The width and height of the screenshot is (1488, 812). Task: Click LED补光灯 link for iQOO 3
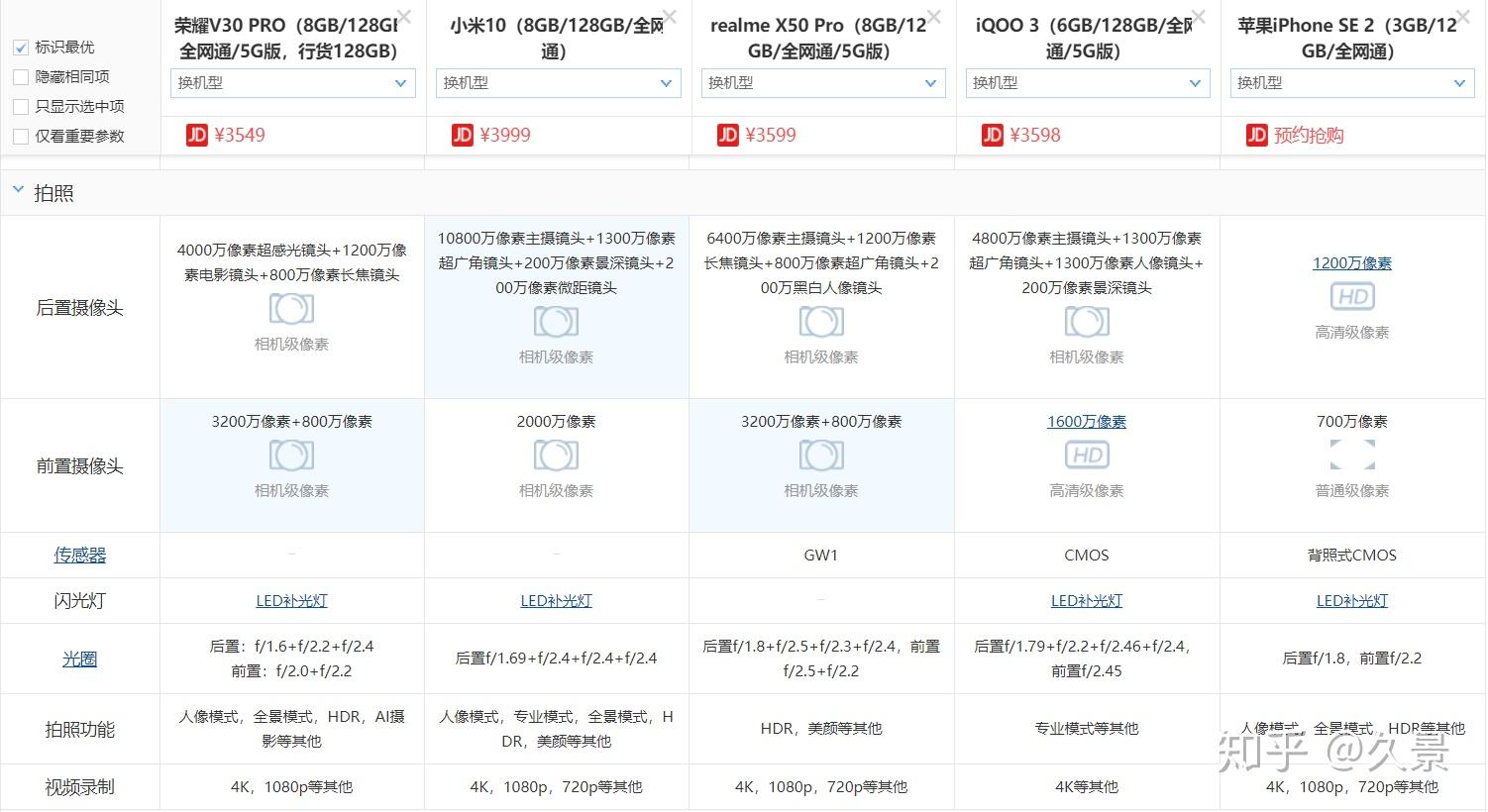pos(1087,600)
